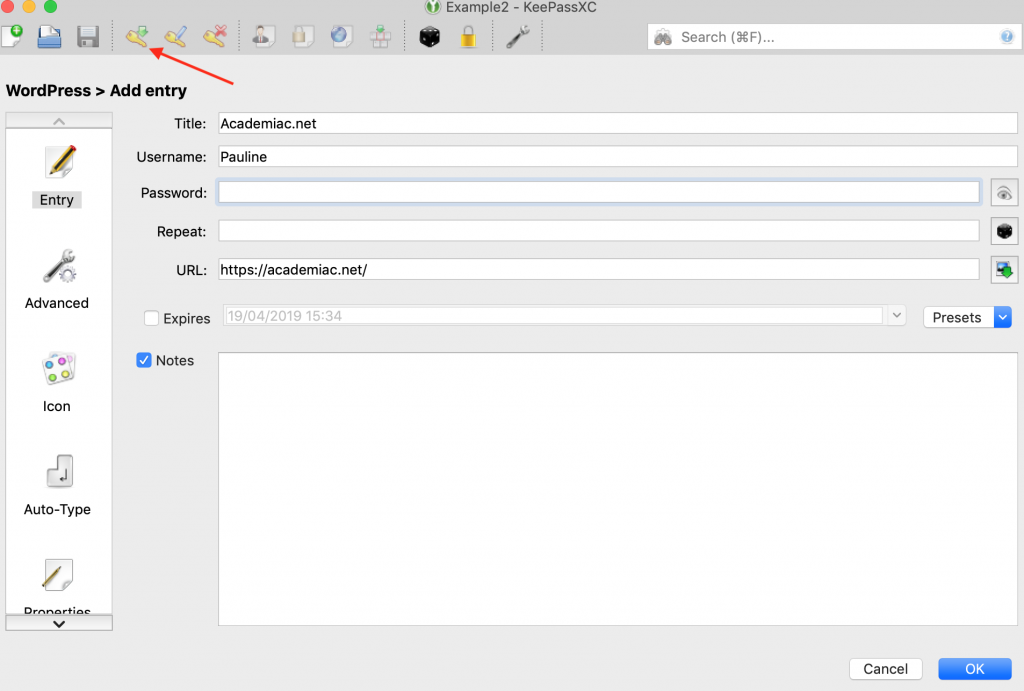Viewport: 1024px width, 691px height.
Task: Click the search help question mark icon
Action: point(1006,37)
